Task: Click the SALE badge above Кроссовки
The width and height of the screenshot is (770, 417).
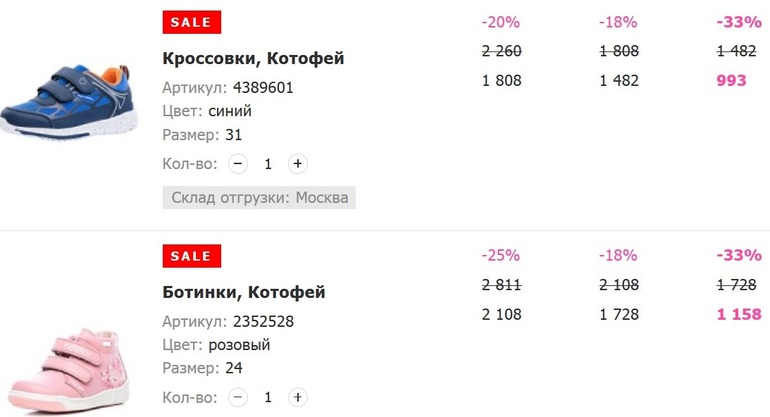Action: pos(191,22)
